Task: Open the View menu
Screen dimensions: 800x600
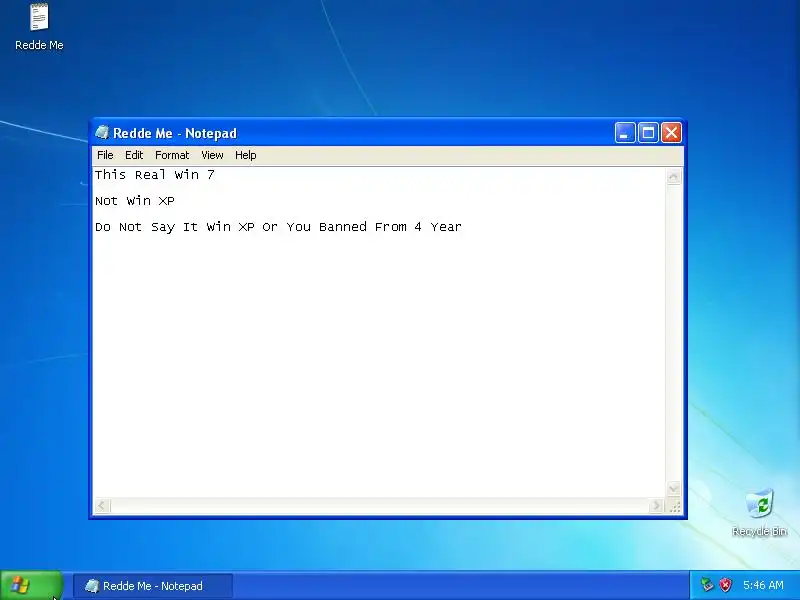Action: 212,155
